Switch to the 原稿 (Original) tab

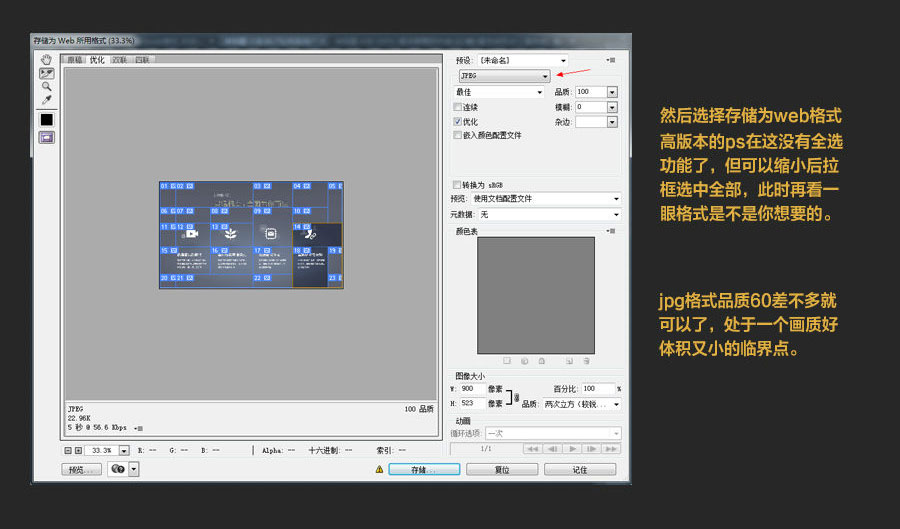[x=75, y=60]
